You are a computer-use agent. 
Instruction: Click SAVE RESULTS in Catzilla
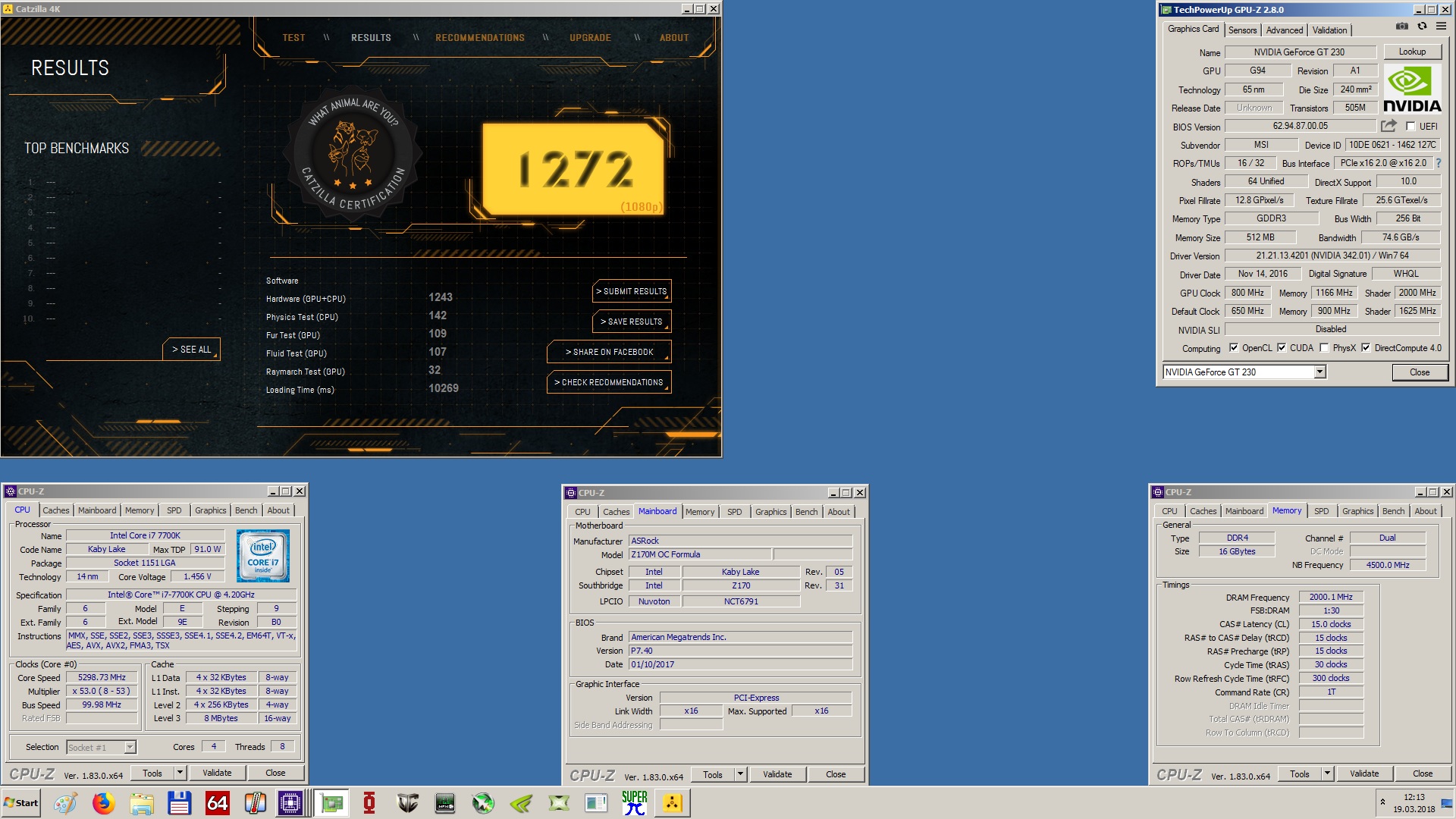click(632, 322)
